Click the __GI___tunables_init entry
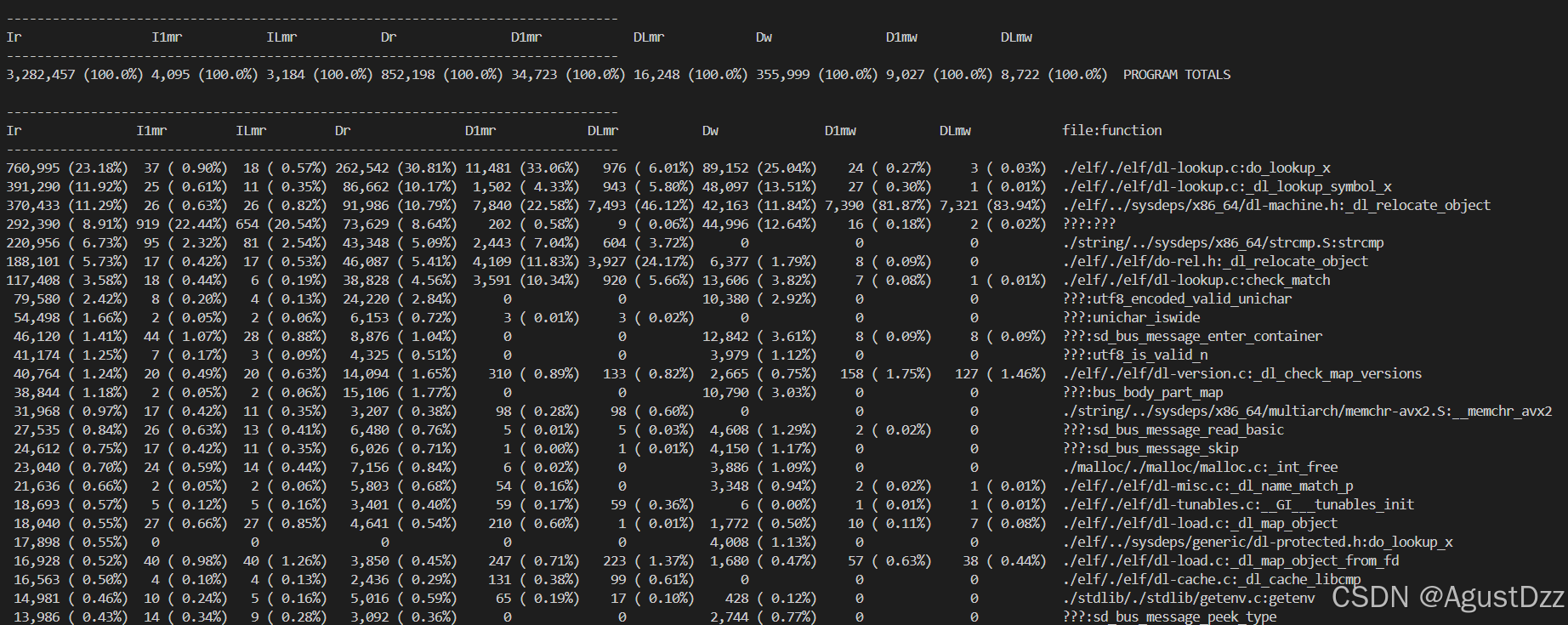 (1238, 505)
